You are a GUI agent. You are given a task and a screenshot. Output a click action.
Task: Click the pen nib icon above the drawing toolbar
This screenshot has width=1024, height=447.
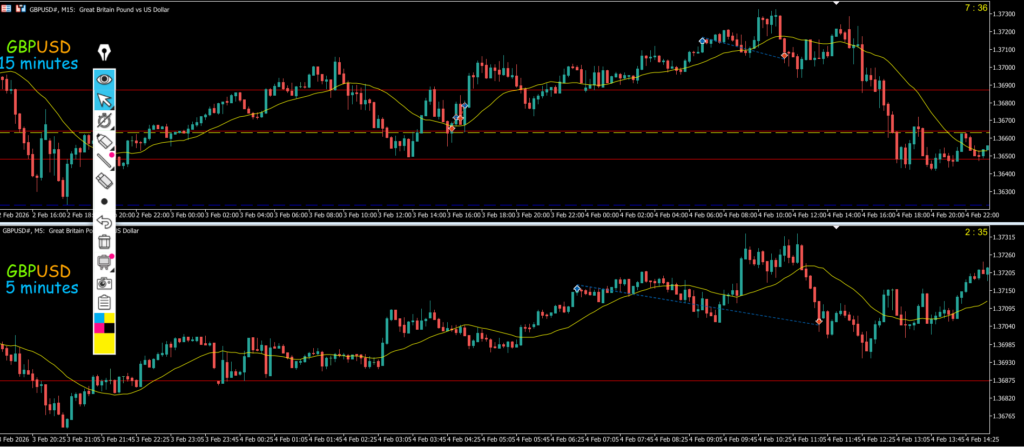pos(105,52)
